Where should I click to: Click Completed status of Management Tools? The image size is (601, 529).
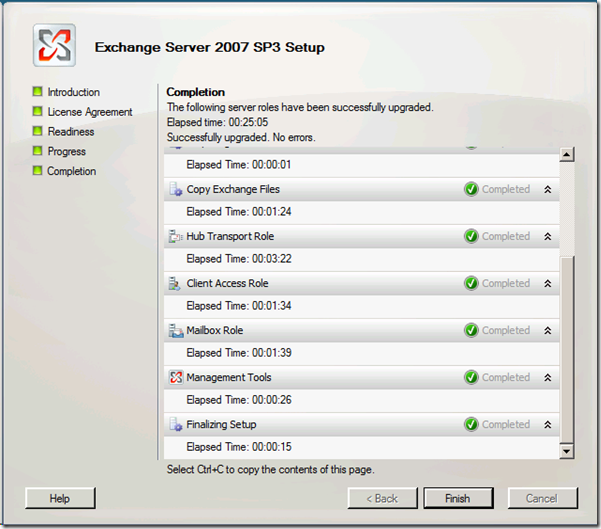(506, 378)
